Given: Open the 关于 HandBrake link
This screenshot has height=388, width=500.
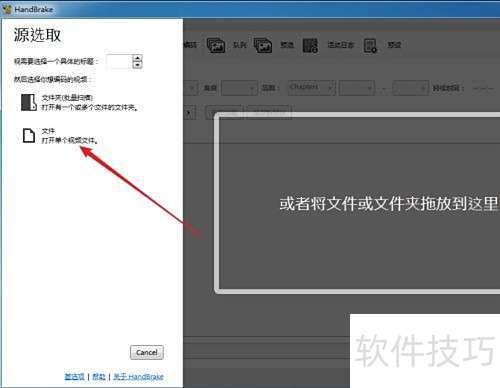Looking at the screenshot, I should [x=138, y=377].
